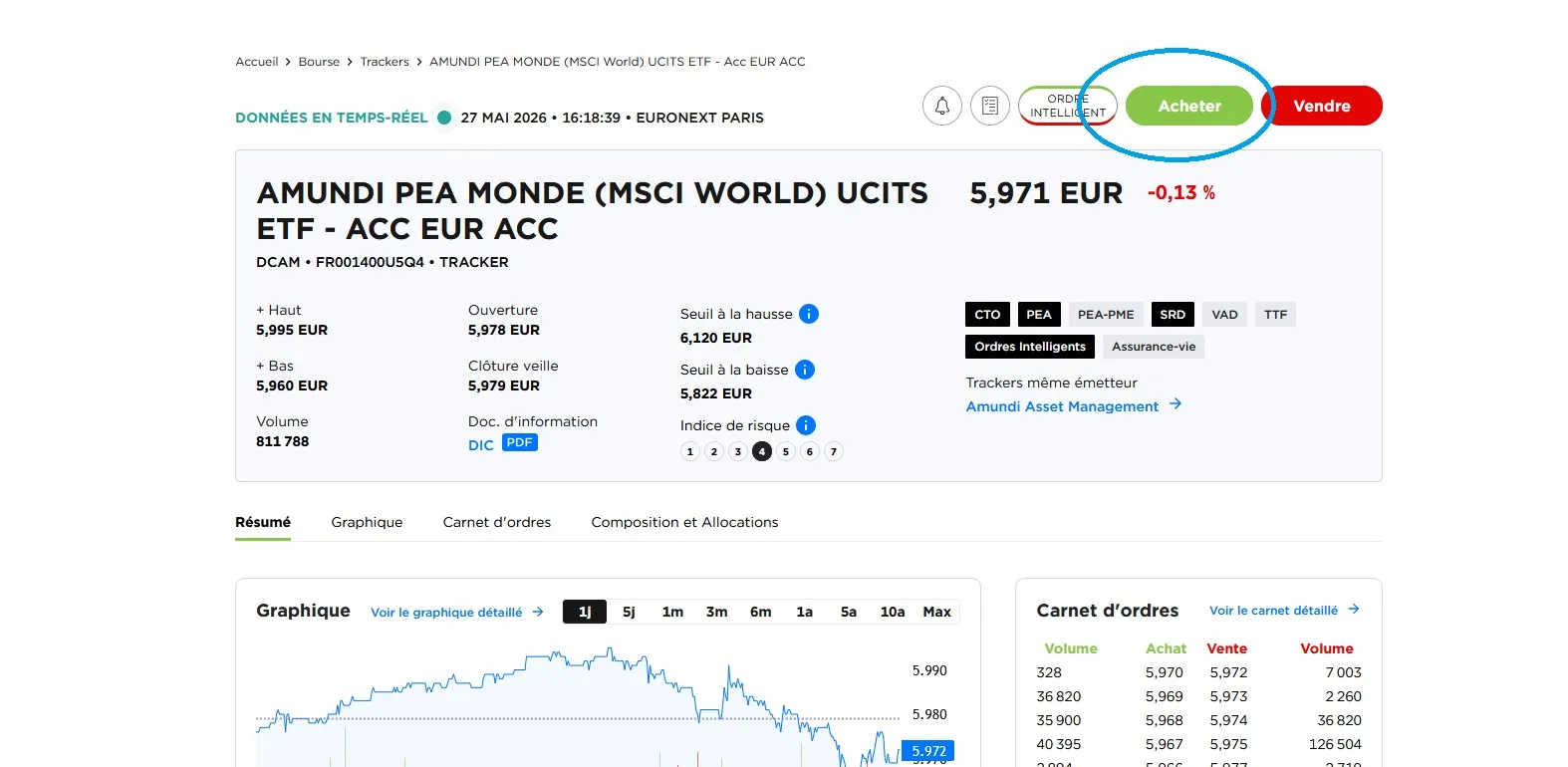Click highlighted risk level 4 circle
Viewport: 1568px width, 767px height.
762,451
